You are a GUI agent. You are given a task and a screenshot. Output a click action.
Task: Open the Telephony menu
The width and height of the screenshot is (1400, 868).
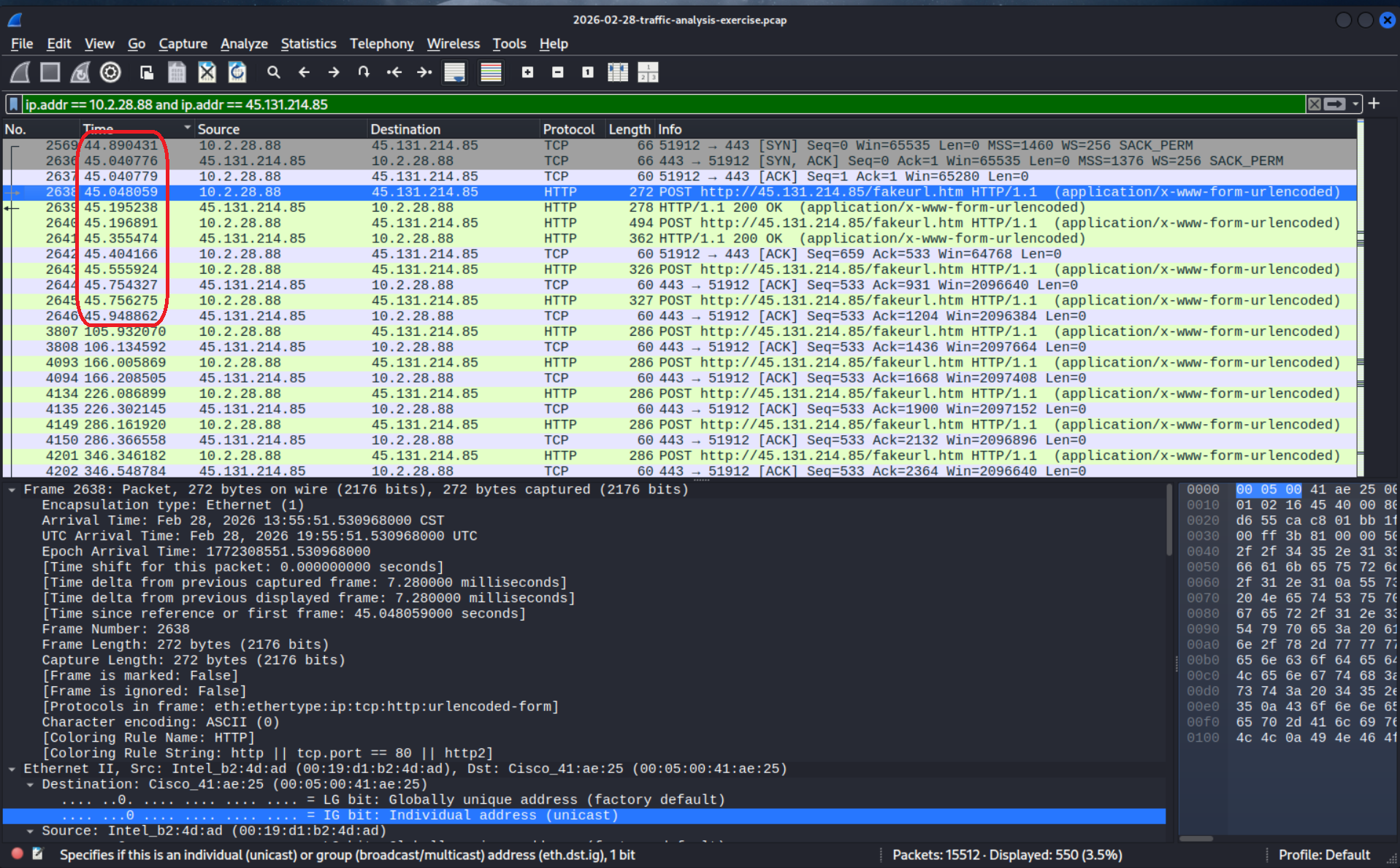click(381, 44)
